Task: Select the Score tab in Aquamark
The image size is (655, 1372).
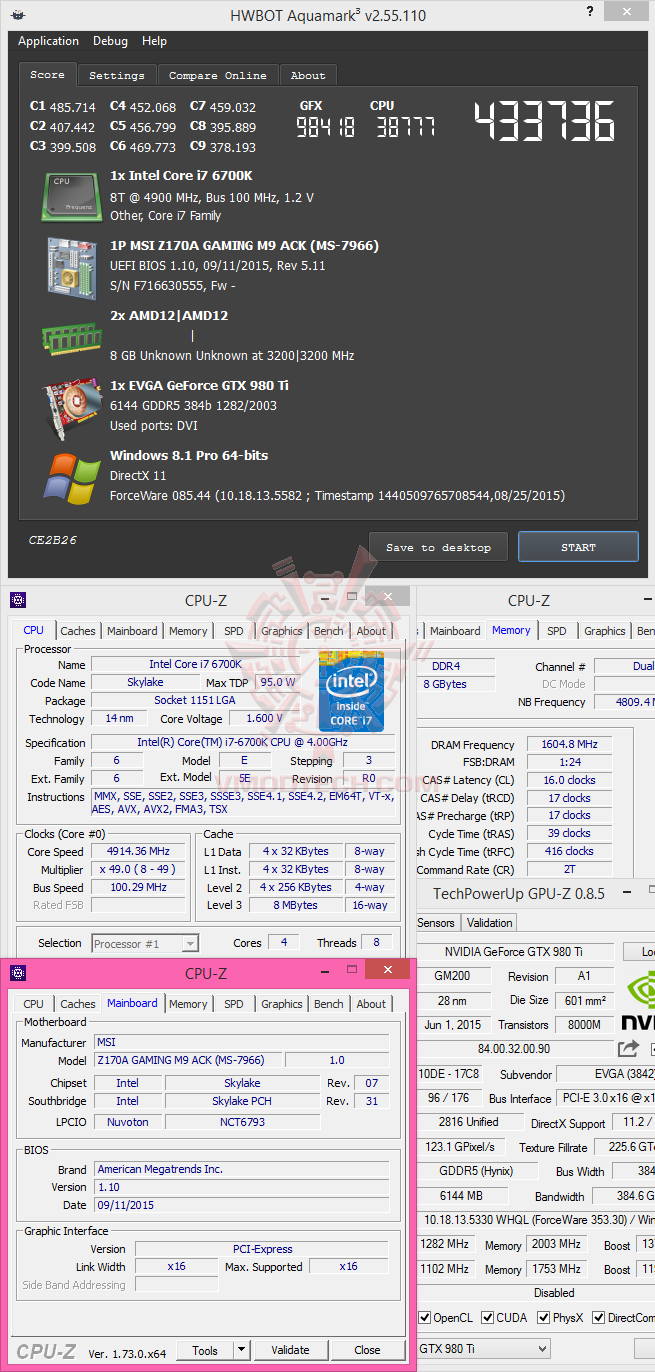Action: point(47,74)
